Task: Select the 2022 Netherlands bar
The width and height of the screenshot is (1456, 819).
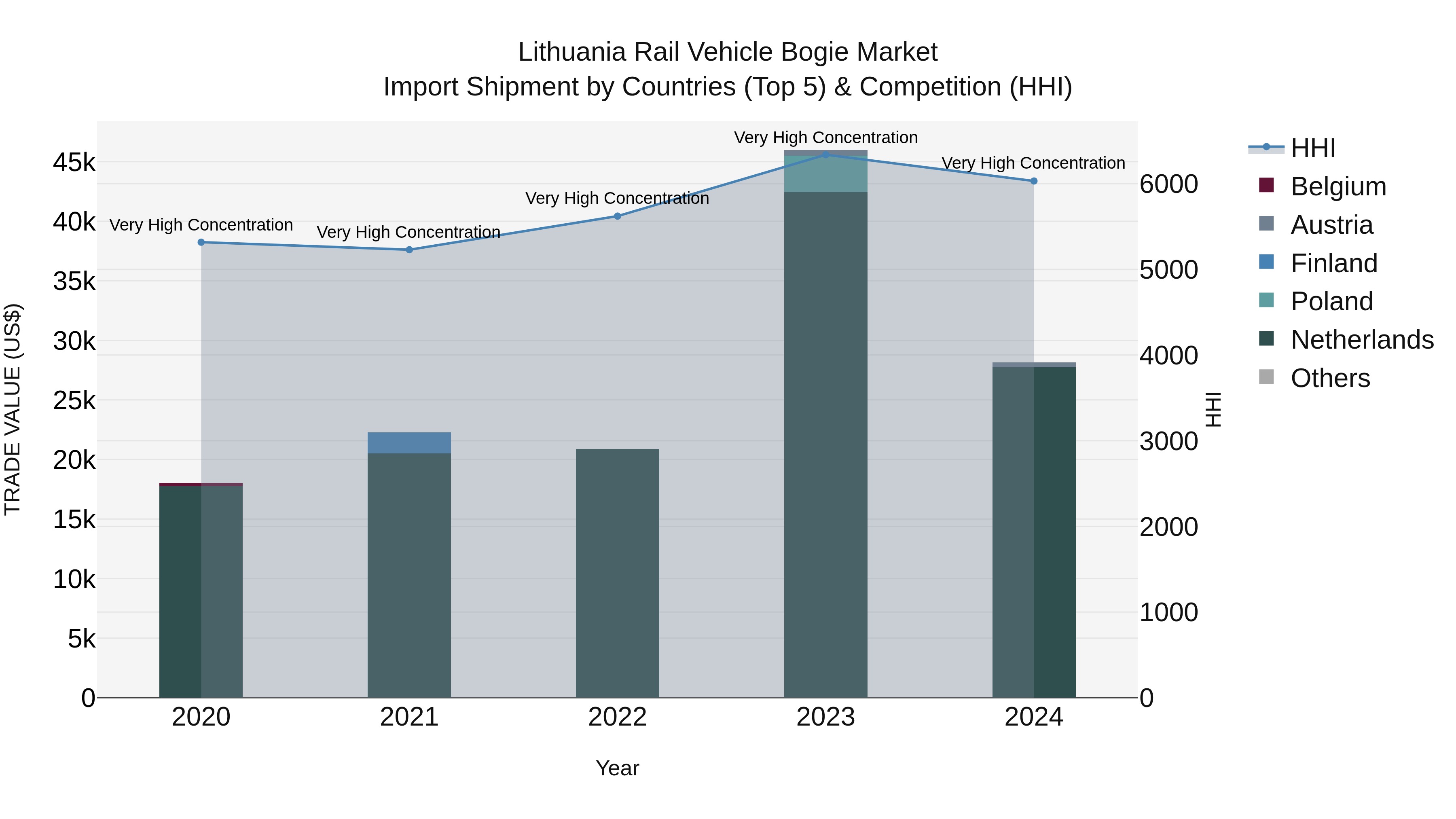Action: coord(617,573)
